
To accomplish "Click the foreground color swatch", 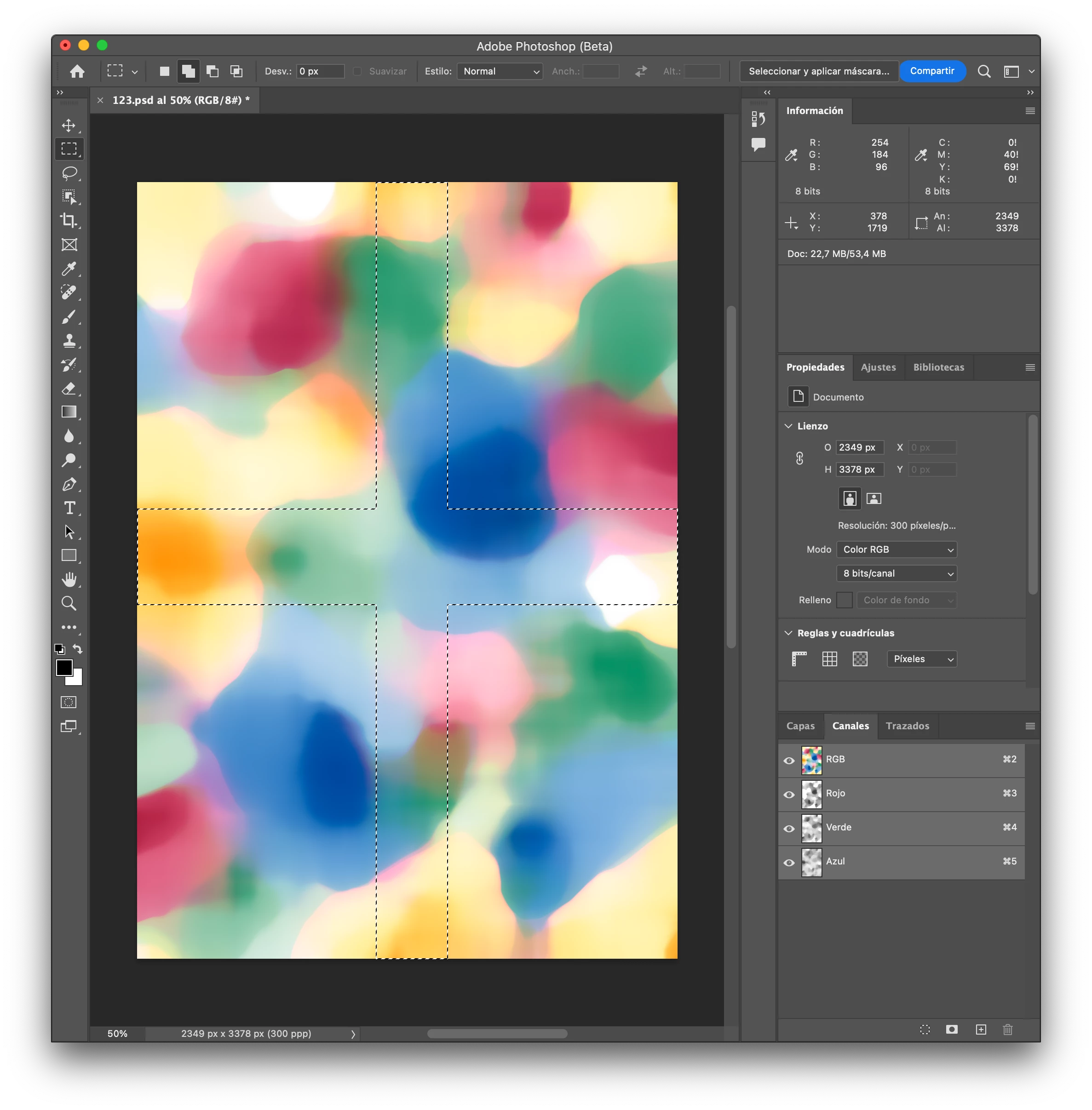I will point(63,667).
